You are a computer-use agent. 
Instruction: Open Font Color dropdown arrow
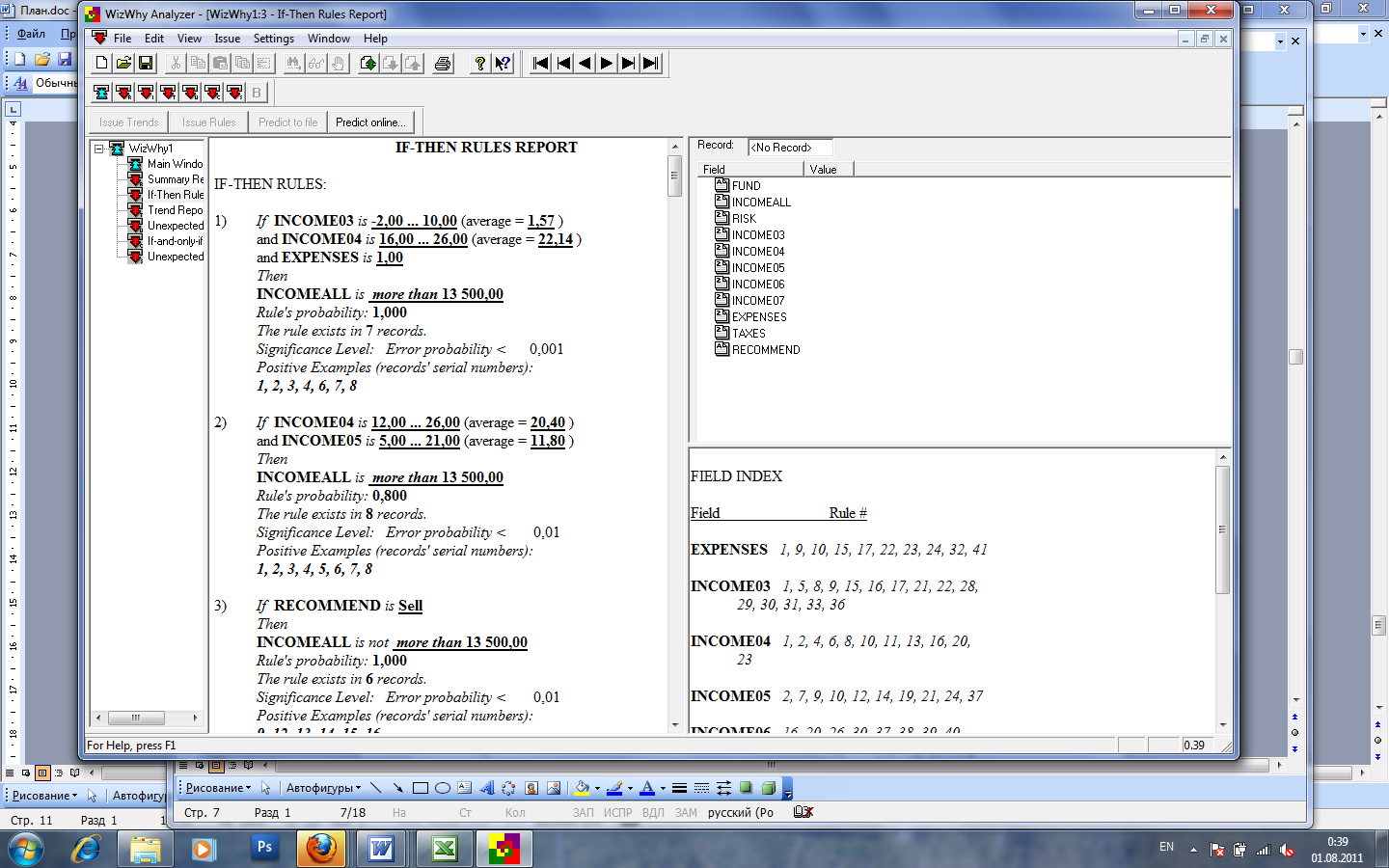point(663,788)
